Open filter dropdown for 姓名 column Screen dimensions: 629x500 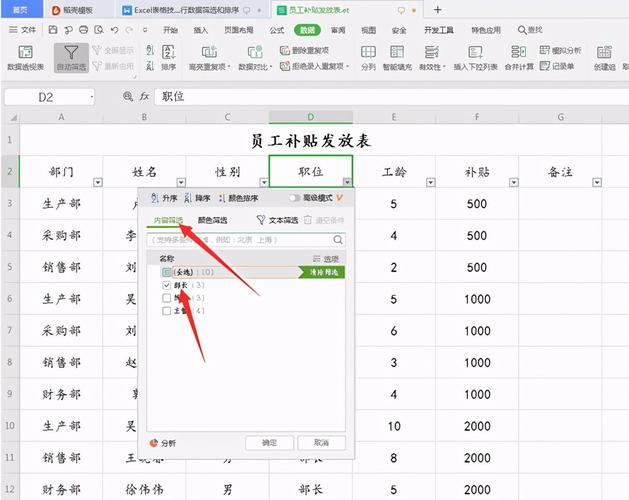[181, 183]
